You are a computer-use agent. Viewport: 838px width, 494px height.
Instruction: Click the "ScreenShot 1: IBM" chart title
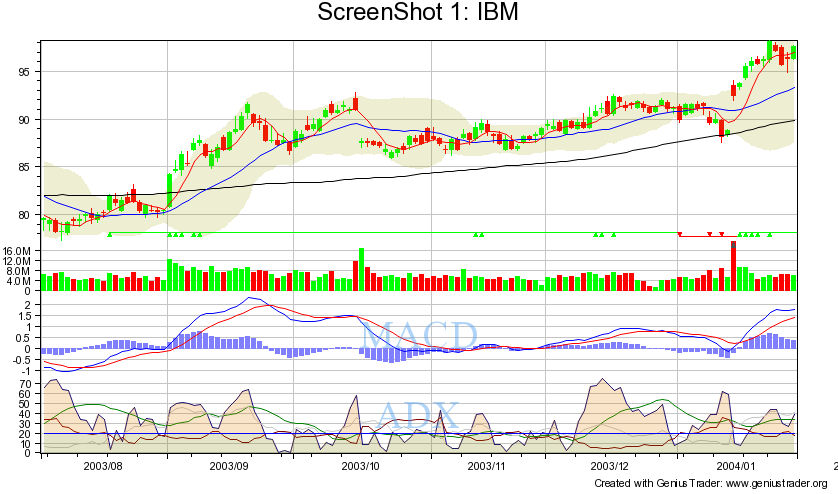[x=417, y=13]
